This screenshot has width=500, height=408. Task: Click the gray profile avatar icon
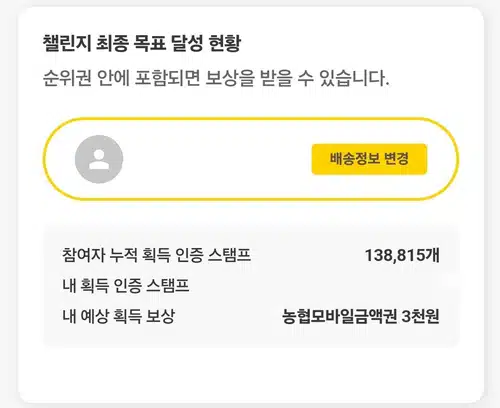[99, 159]
